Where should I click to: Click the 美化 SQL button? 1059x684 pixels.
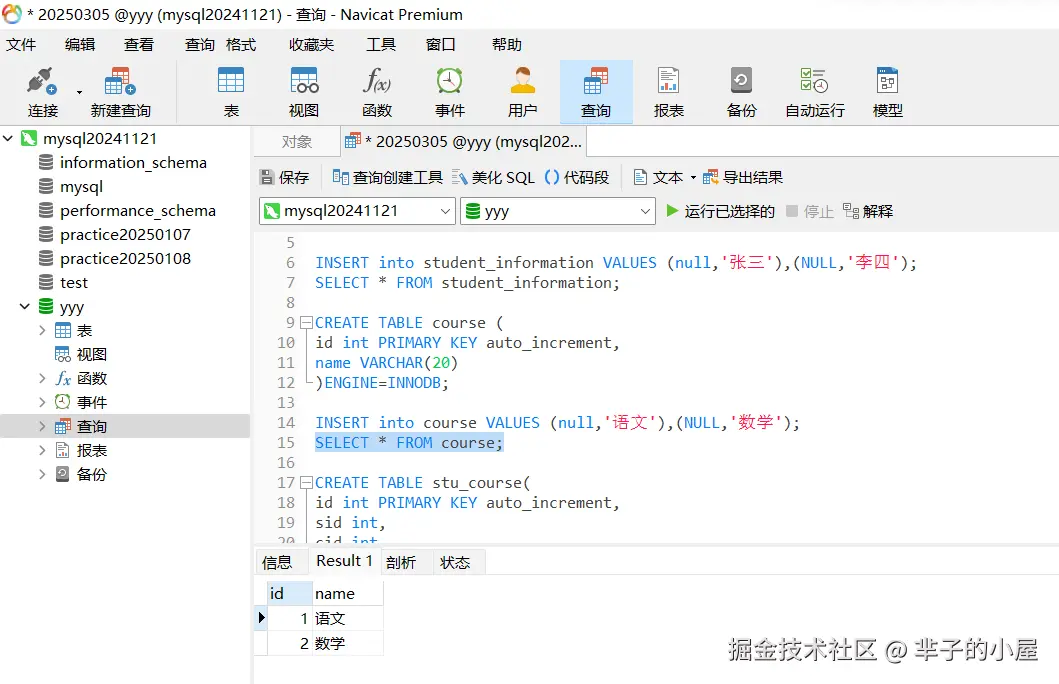coord(493,178)
